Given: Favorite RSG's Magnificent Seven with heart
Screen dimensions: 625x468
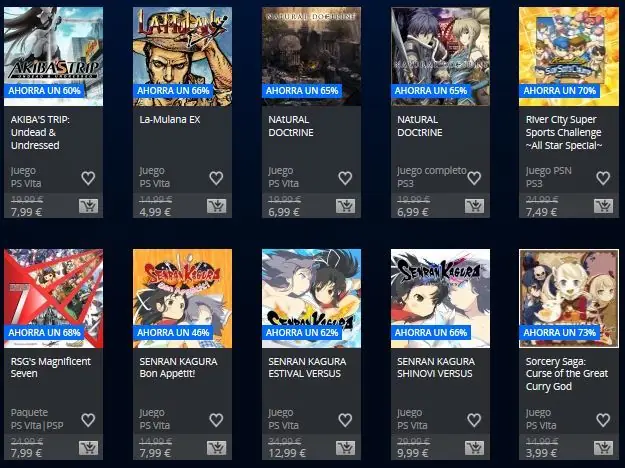Looking at the screenshot, I should 88,420.
